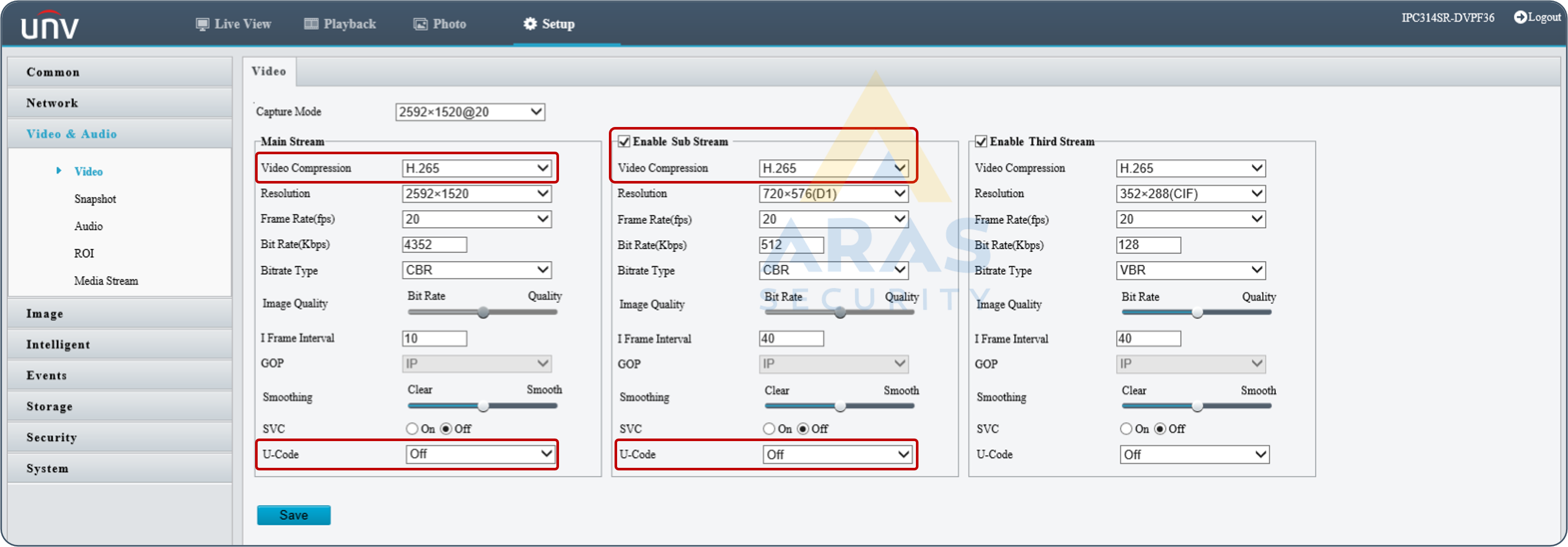This screenshot has width=1568, height=547.
Task: Open Main Stream Frame Rate dropdown
Action: (x=477, y=220)
